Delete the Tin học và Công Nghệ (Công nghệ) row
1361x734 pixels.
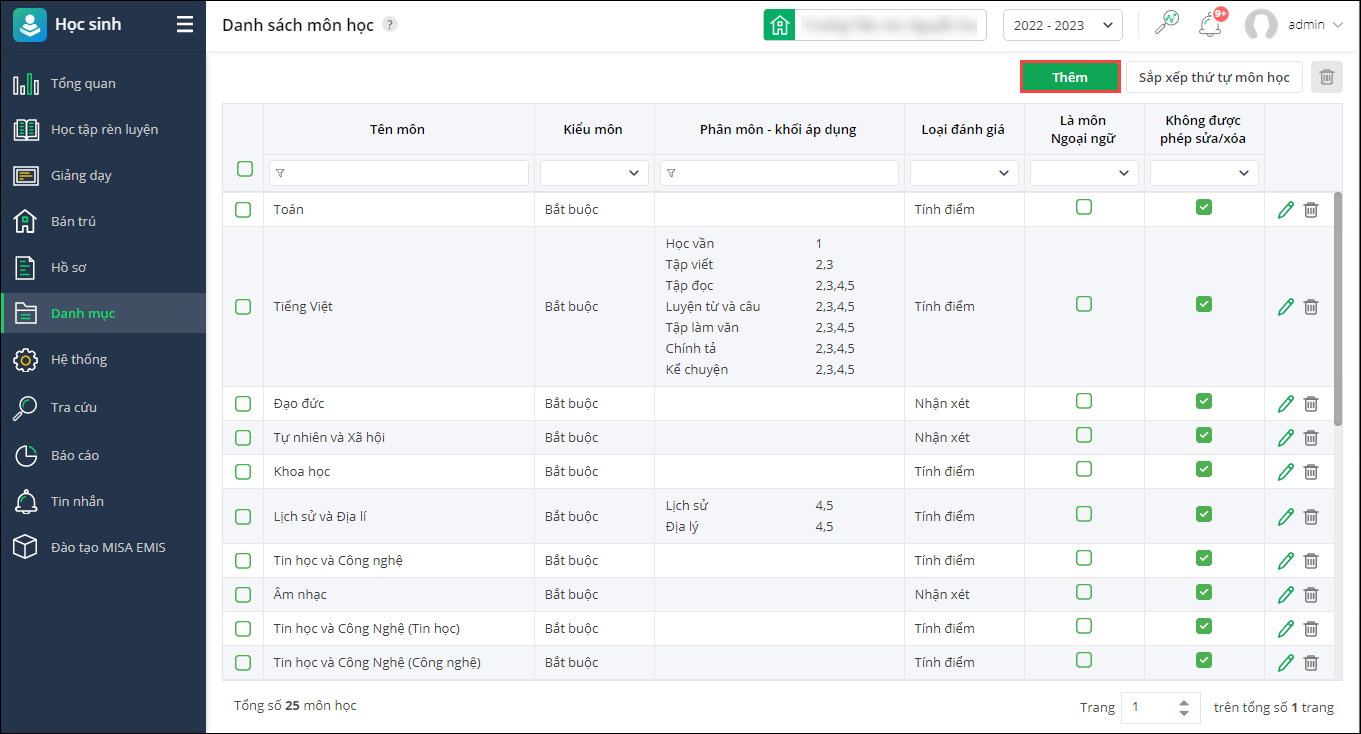pyautogui.click(x=1311, y=663)
